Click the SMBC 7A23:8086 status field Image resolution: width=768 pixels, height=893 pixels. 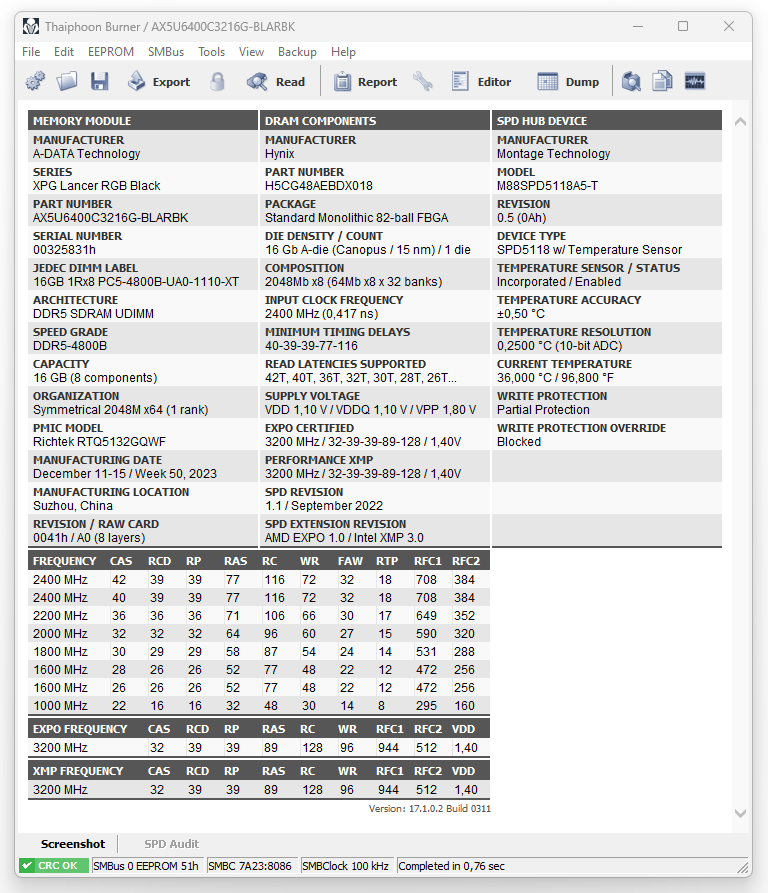point(250,866)
